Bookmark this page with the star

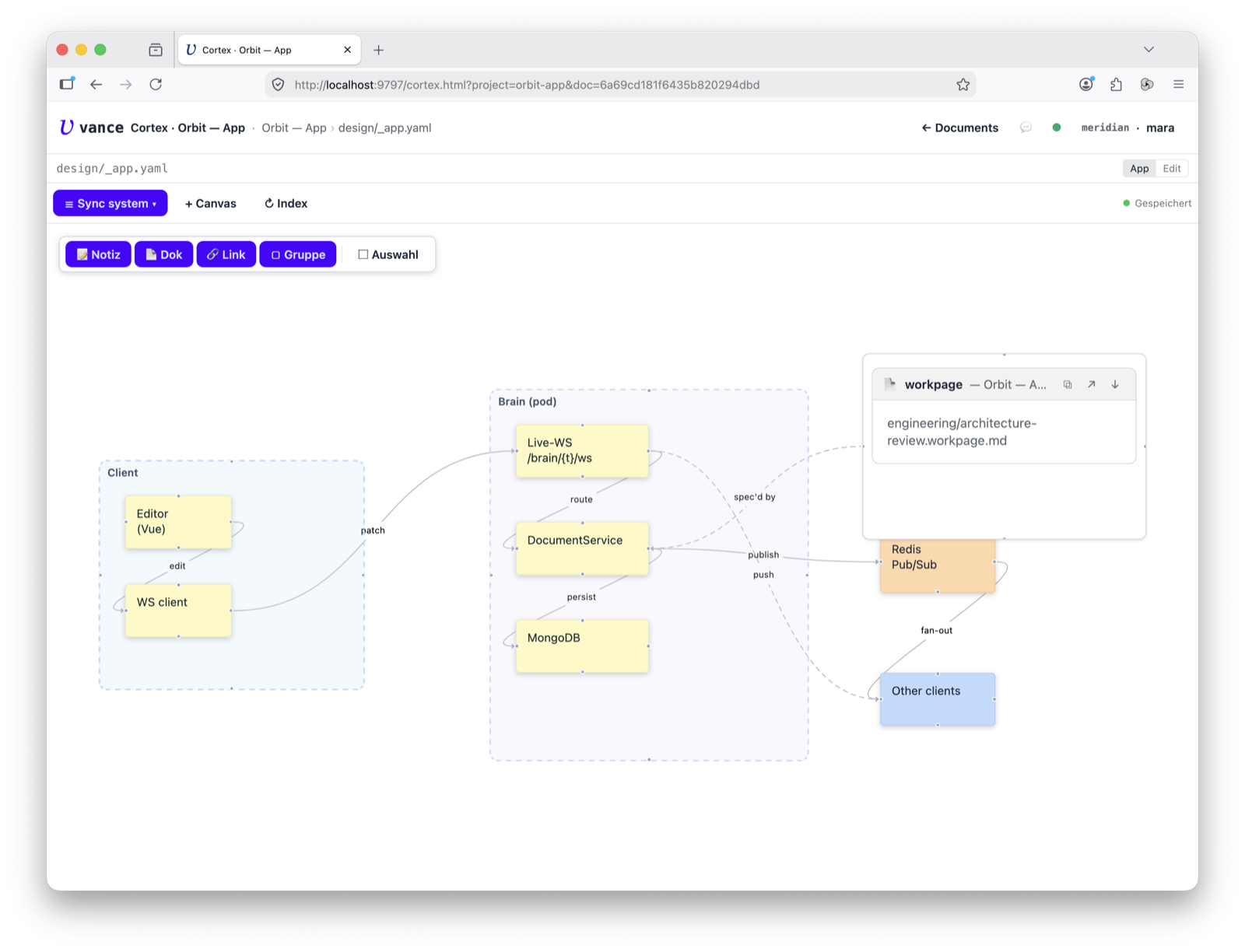tap(963, 84)
